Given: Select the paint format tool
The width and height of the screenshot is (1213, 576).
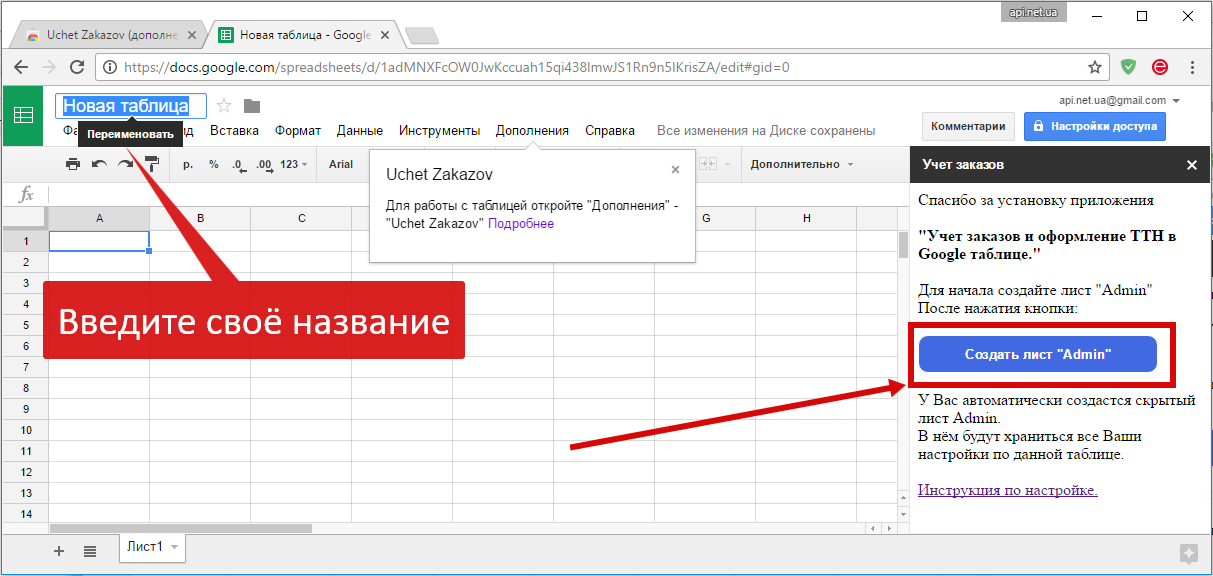Looking at the screenshot, I should pos(152,164).
